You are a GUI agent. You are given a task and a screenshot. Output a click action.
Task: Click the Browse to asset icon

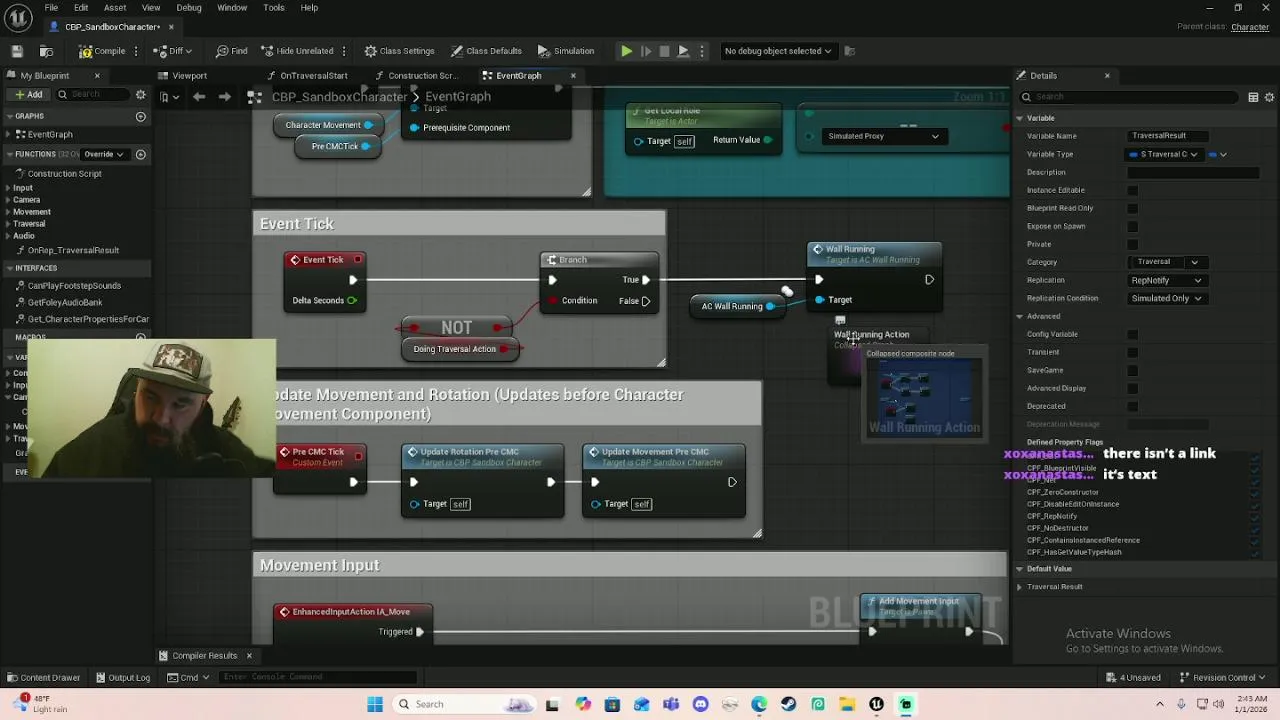click(x=46, y=51)
